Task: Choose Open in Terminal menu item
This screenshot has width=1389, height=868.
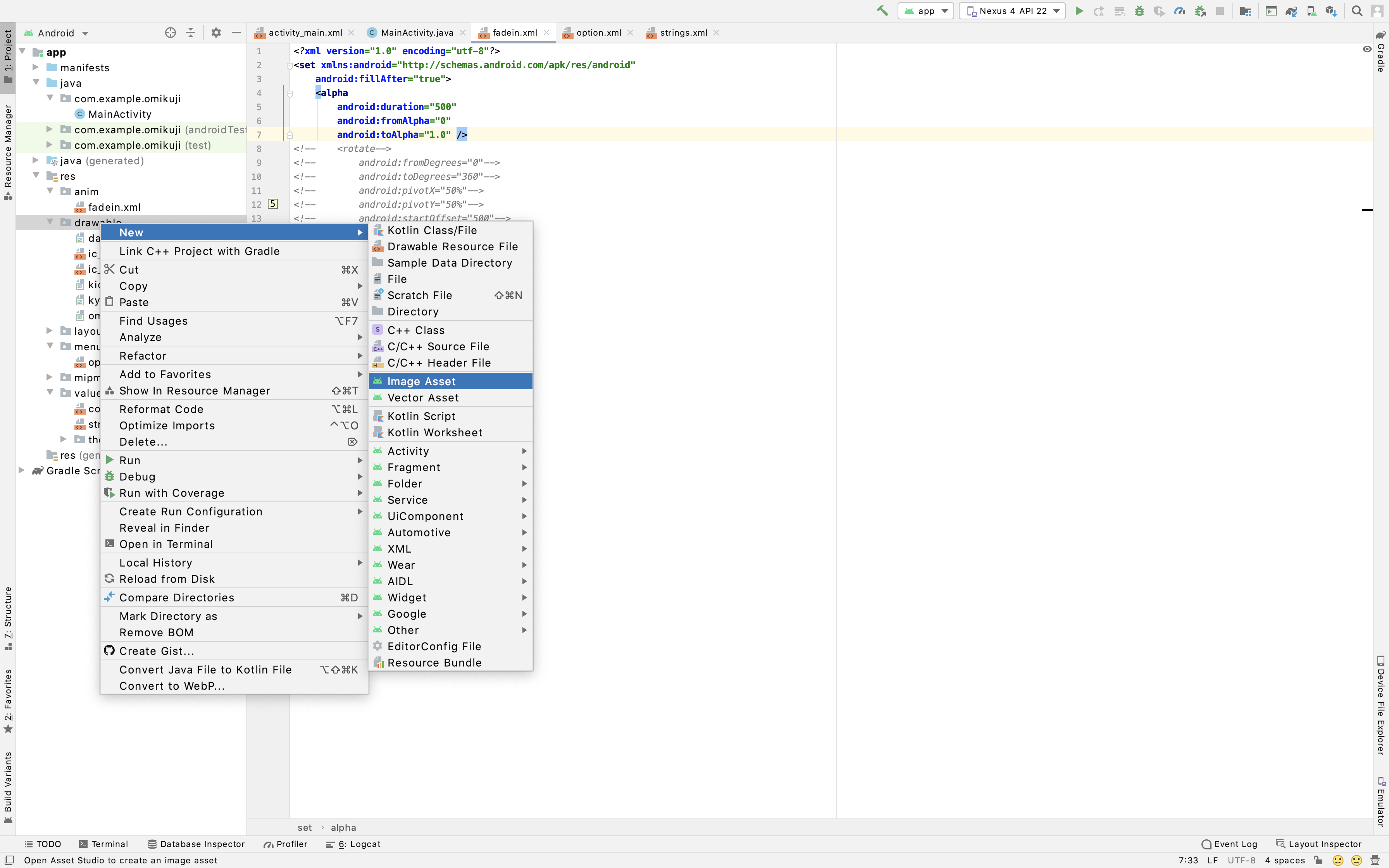Action: pyautogui.click(x=234, y=544)
